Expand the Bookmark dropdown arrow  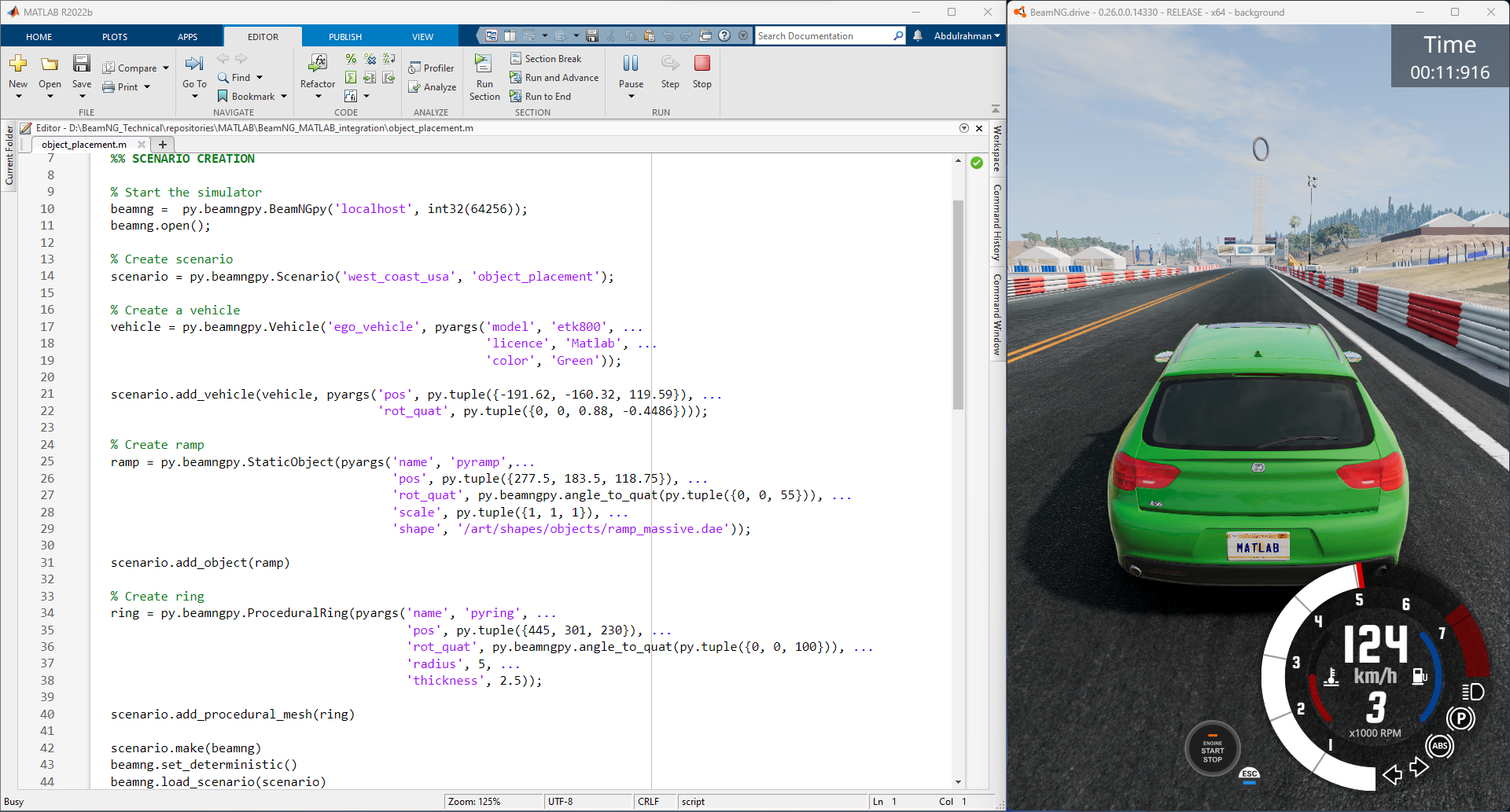point(284,97)
